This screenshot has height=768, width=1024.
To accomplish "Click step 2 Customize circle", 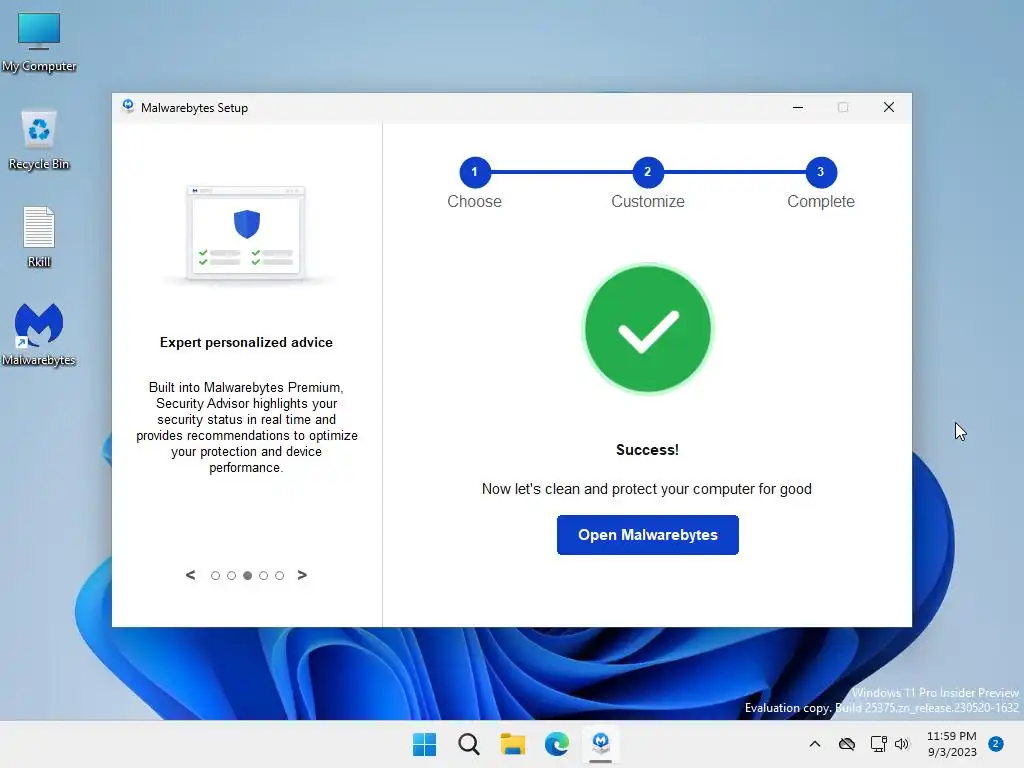I will pyautogui.click(x=648, y=172).
